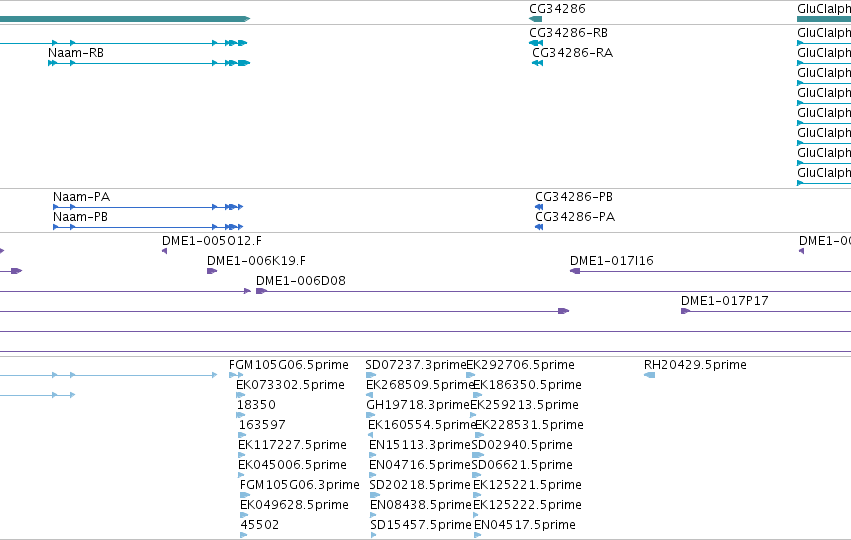Click the teal arrow glyph below CG34286 gene label

click(x=535, y=19)
